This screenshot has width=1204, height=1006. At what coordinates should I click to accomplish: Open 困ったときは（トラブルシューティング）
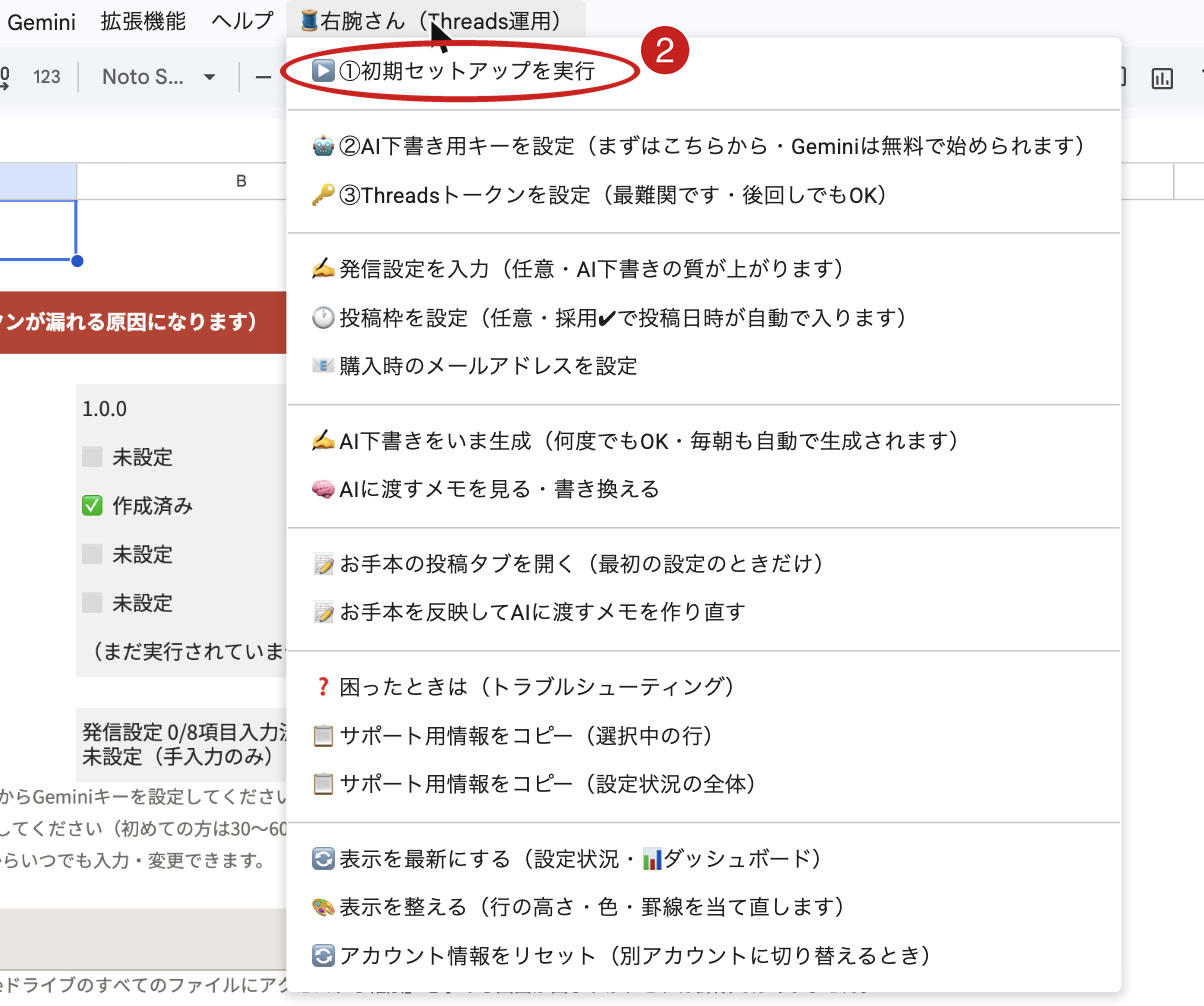pos(704,687)
